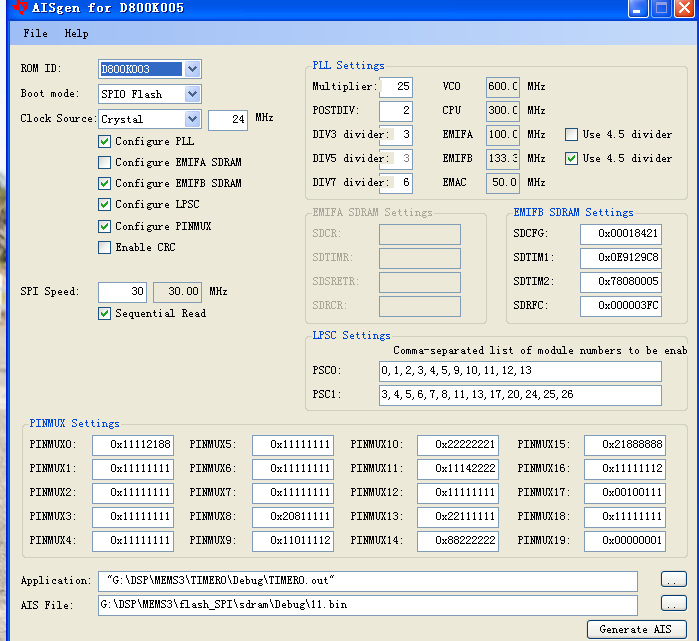Click the SPI Speed input field
This screenshot has width=699, height=641.
click(122, 291)
